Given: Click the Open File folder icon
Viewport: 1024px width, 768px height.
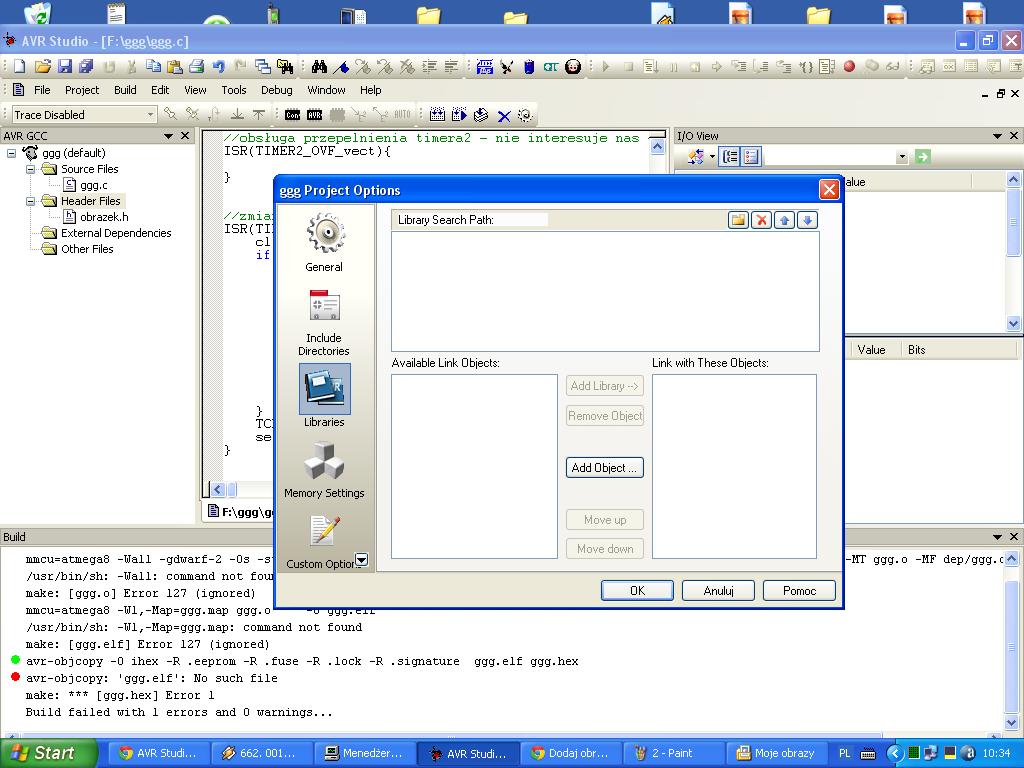Looking at the screenshot, I should click(42, 66).
